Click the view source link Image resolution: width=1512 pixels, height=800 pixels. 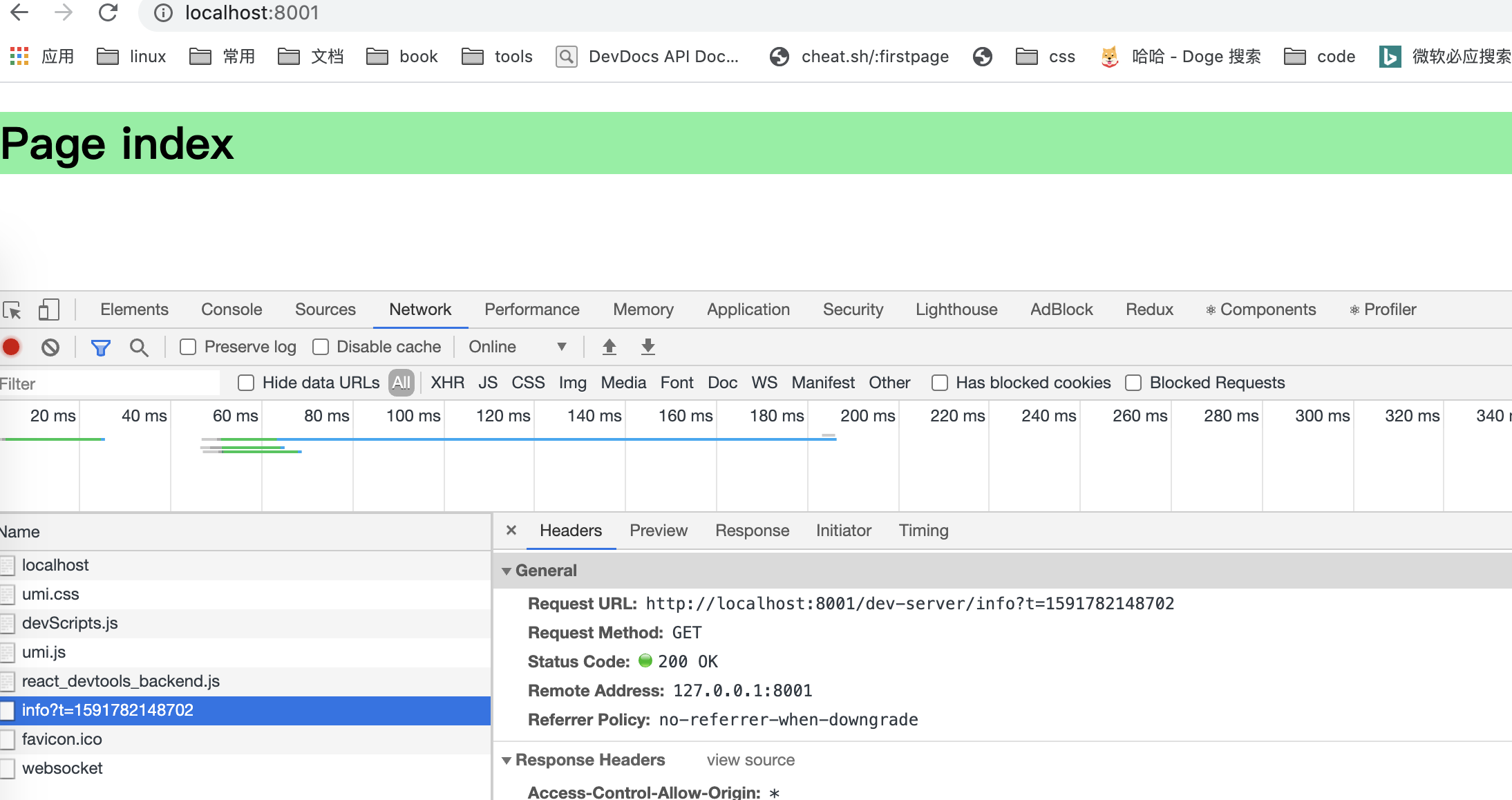[x=750, y=760]
